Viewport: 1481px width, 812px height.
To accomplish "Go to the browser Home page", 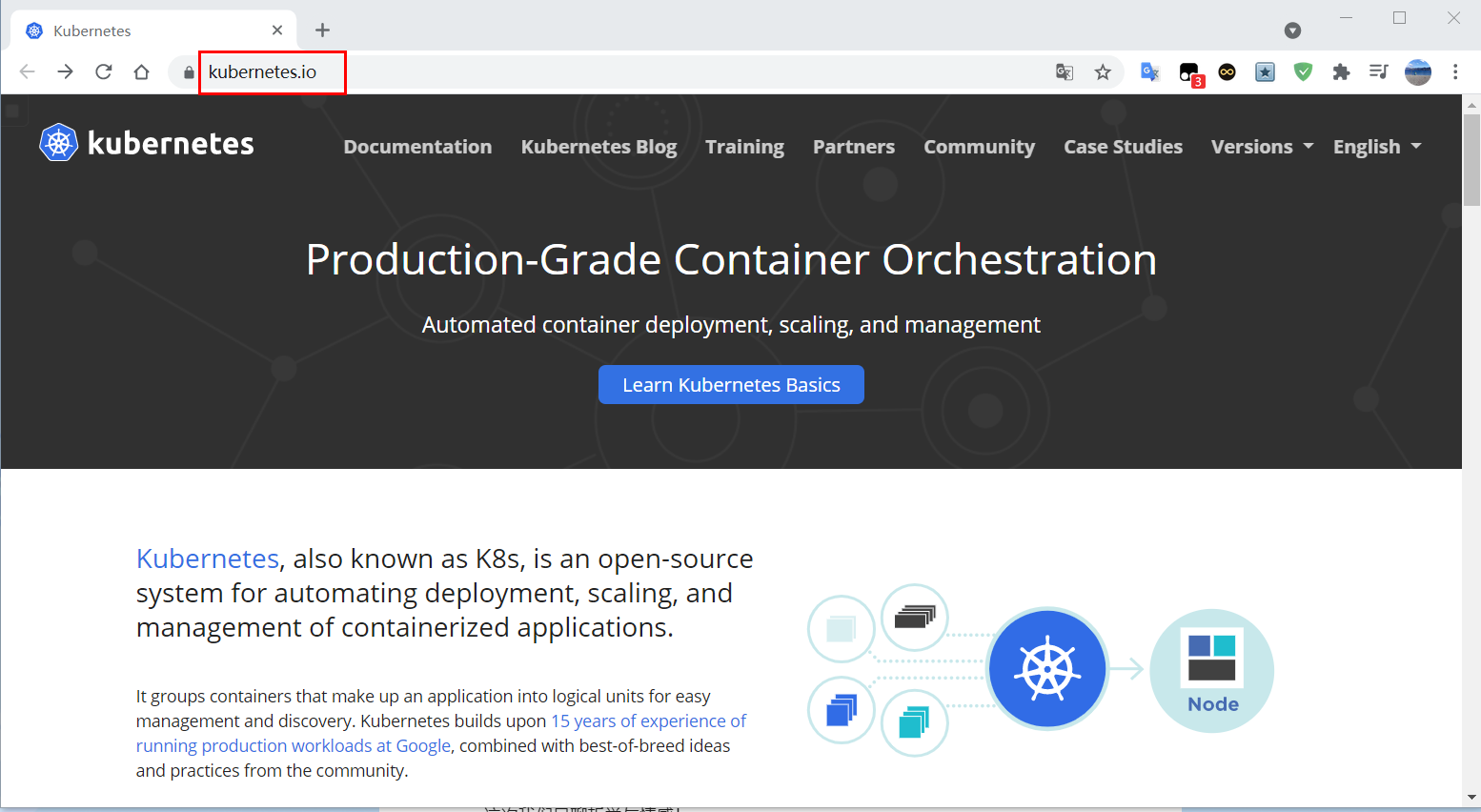I will (141, 71).
